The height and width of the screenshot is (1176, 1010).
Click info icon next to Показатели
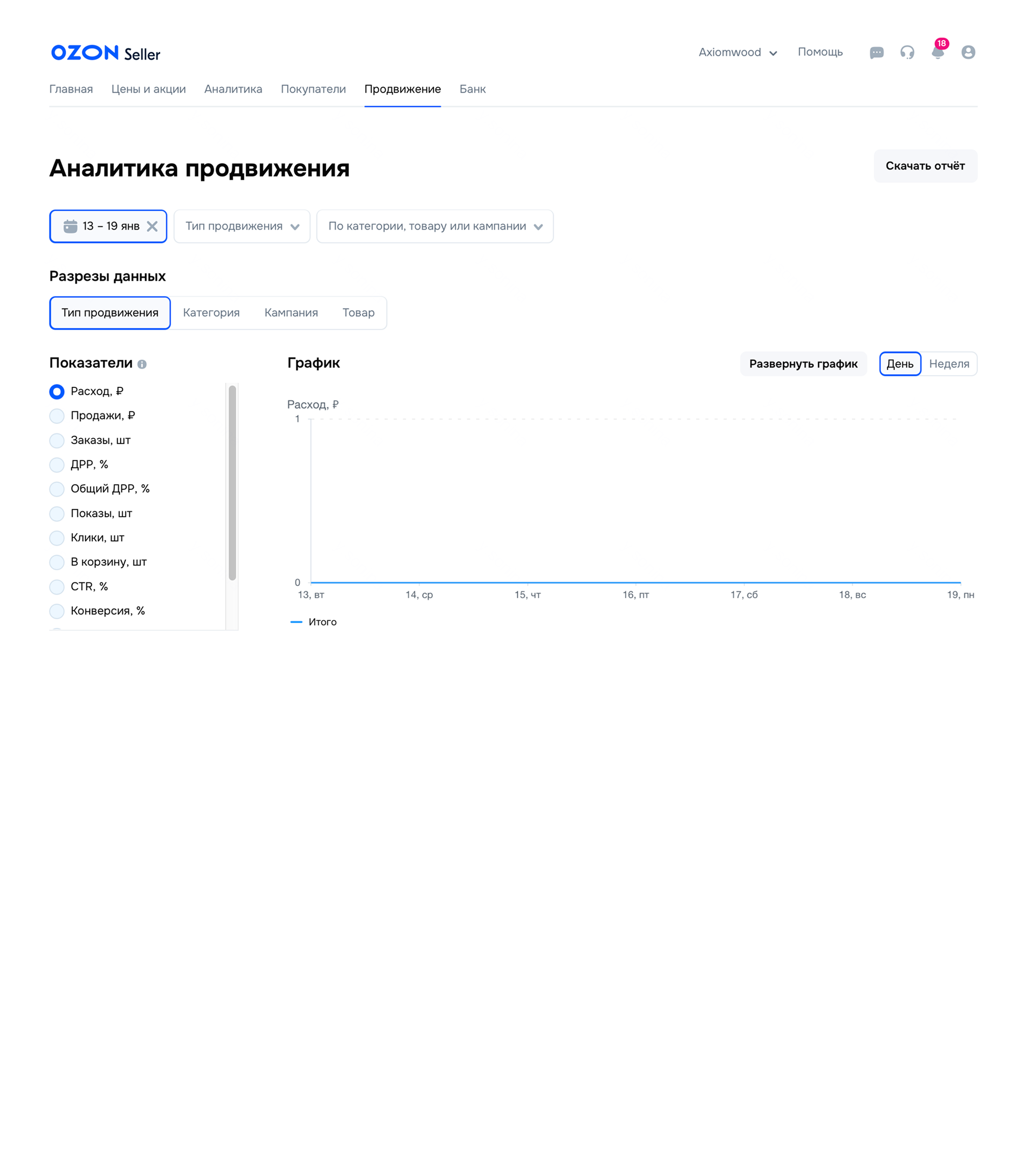[142, 365]
